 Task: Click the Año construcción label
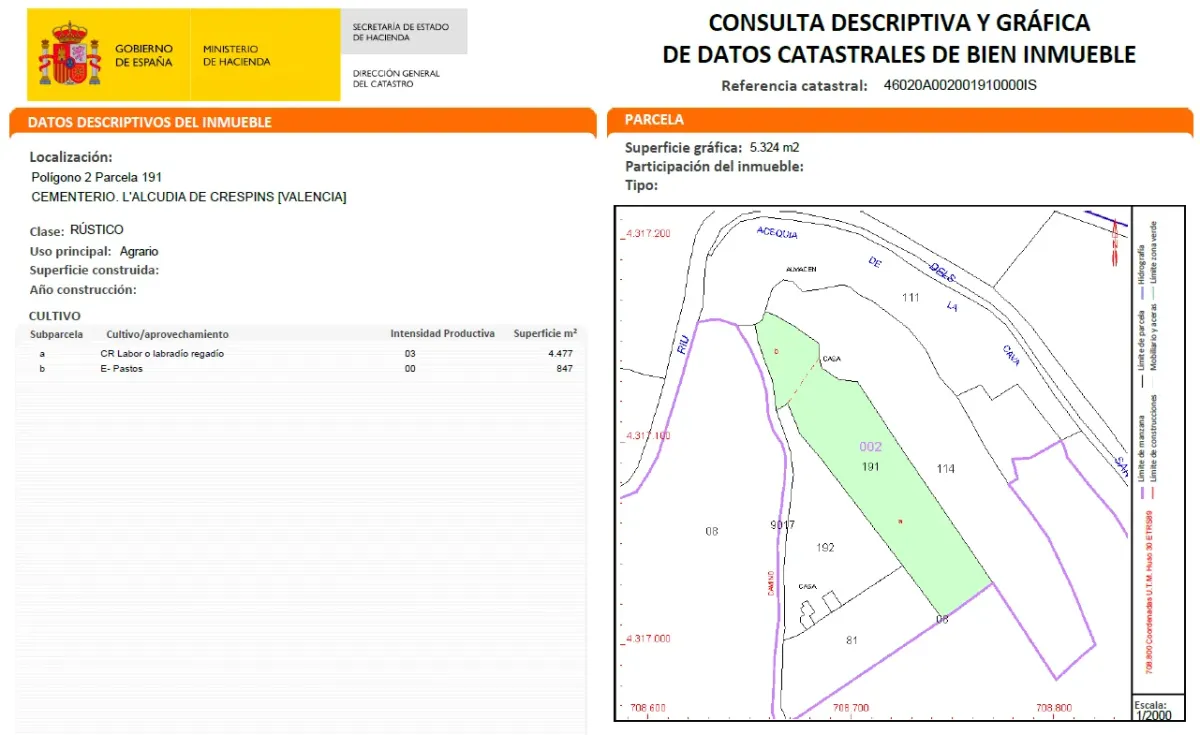[x=83, y=290]
